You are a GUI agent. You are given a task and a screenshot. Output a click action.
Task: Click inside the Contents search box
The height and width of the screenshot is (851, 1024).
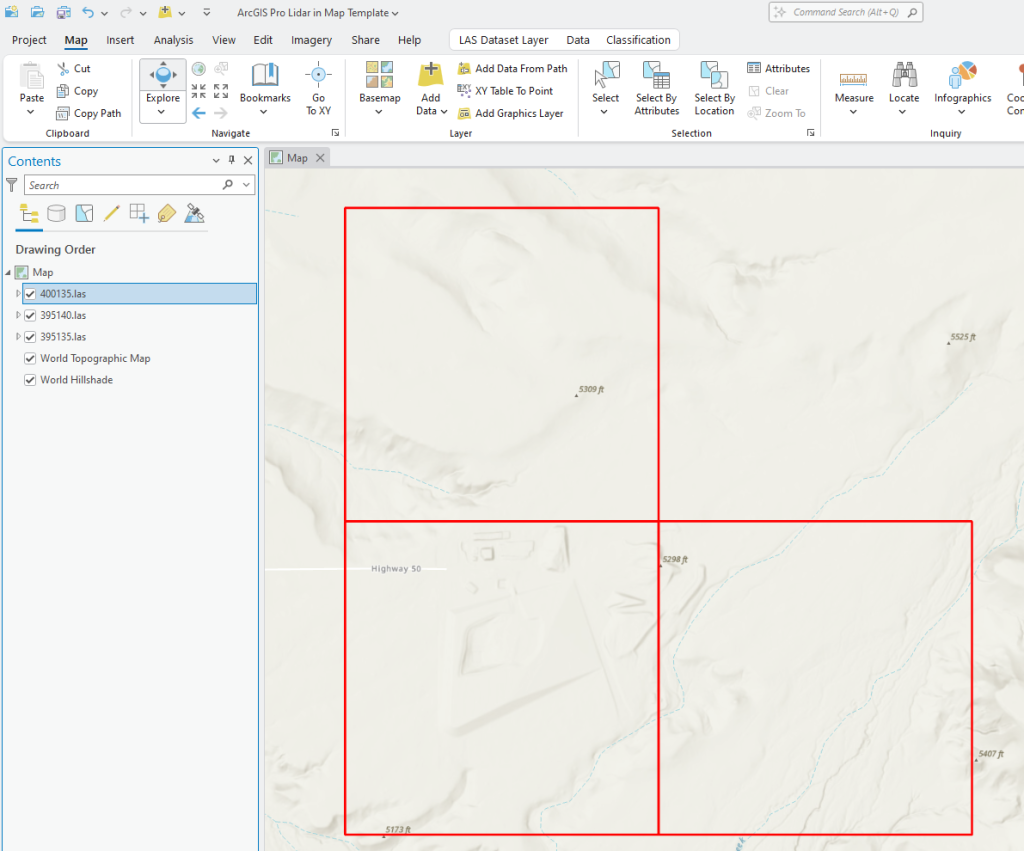point(130,185)
